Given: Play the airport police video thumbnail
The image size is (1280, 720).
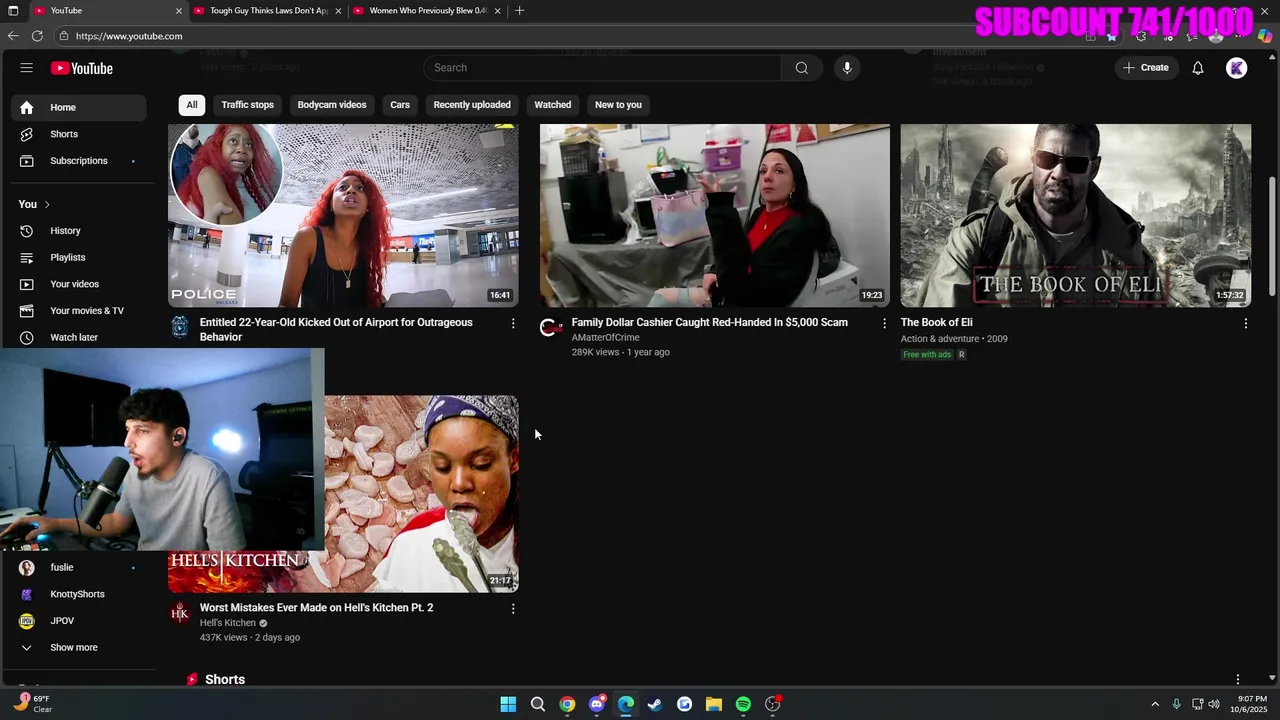Looking at the screenshot, I should click(343, 215).
